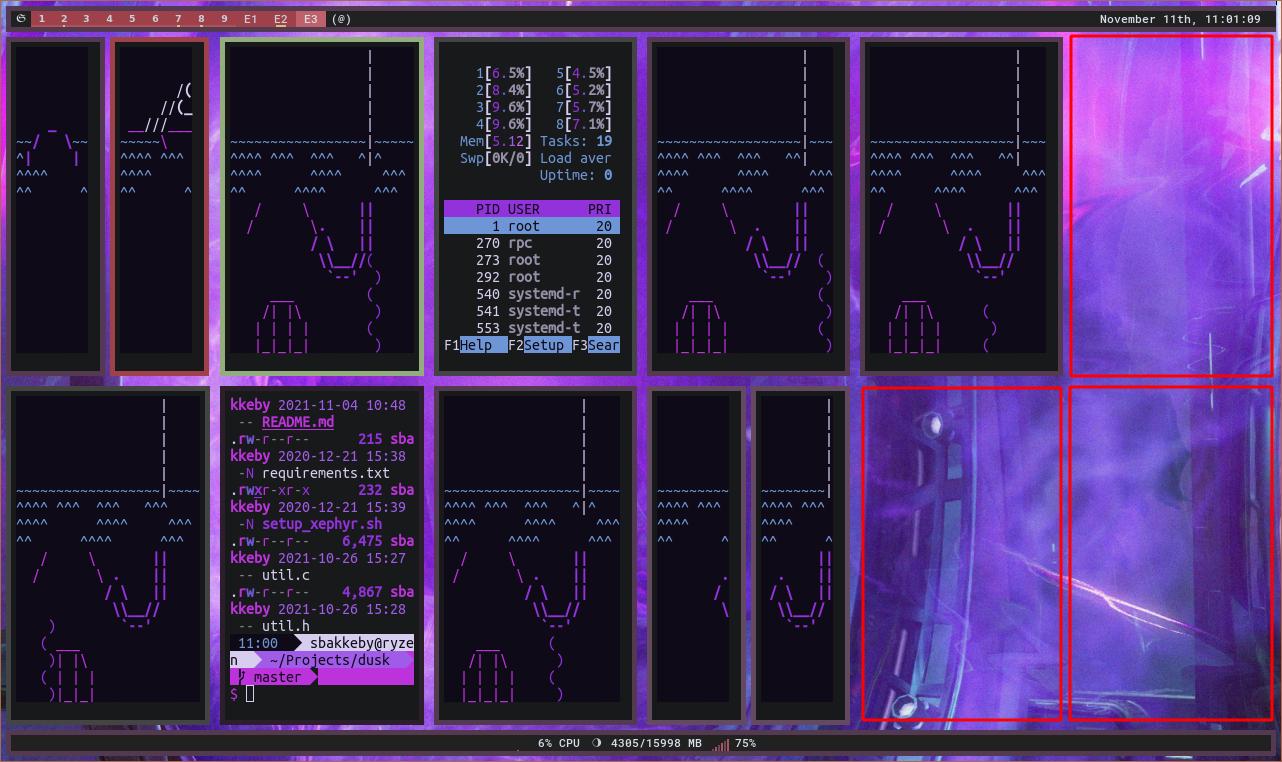Click the Mem meter reading 5.12
The width and height of the screenshot is (1282, 762).
point(496,141)
